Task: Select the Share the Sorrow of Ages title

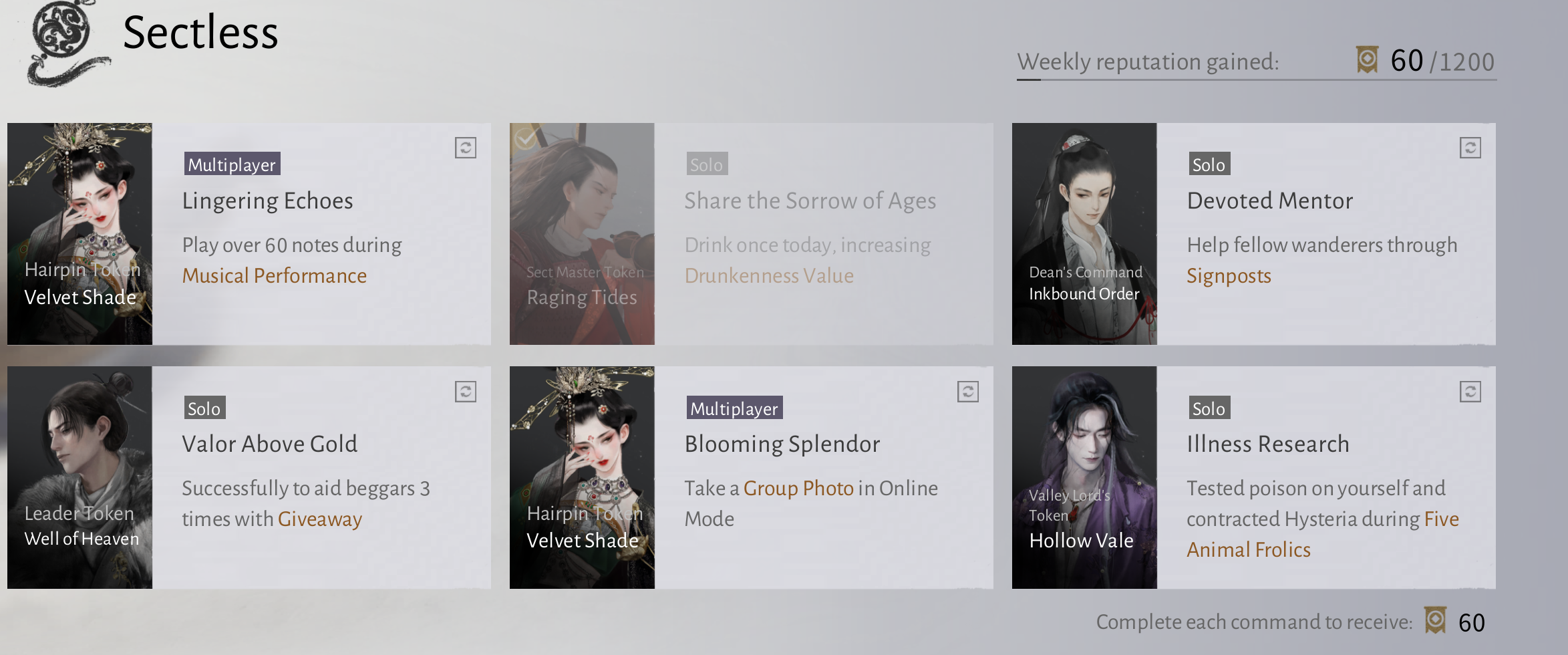Action: point(810,201)
